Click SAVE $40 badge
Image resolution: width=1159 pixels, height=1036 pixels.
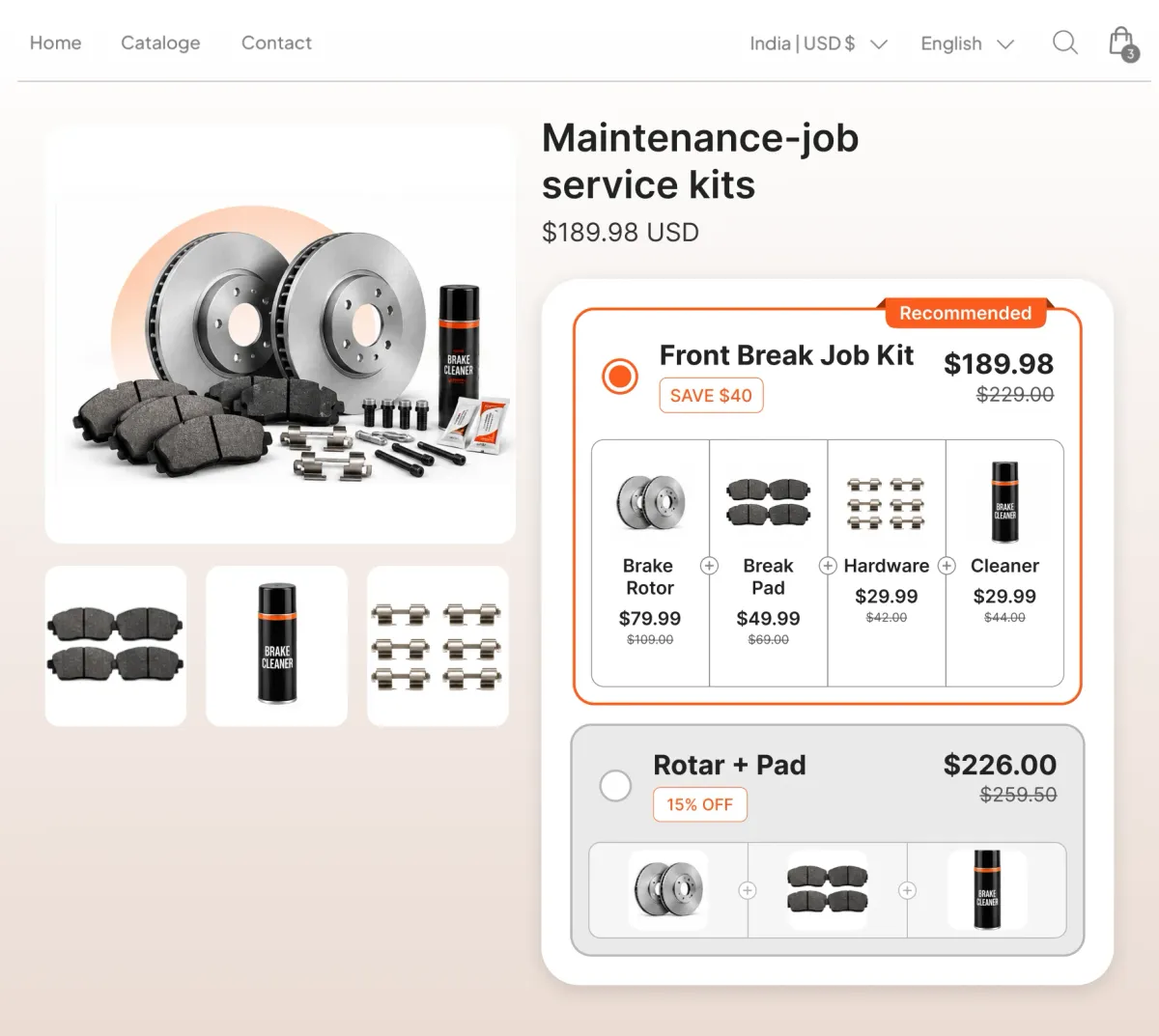[711, 396]
